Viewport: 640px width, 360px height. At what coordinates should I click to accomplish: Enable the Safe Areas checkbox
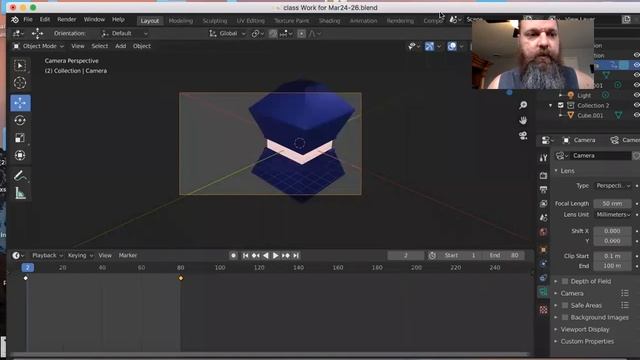pos(565,305)
